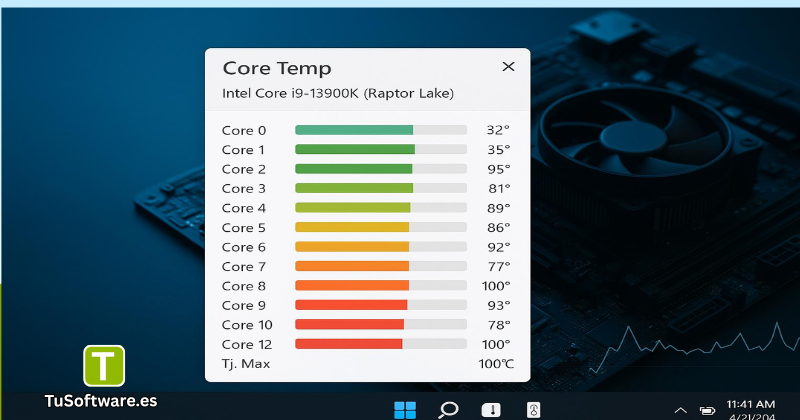This screenshot has width=800, height=420.
Task: Open the battery status tray icon
Action: click(707, 410)
